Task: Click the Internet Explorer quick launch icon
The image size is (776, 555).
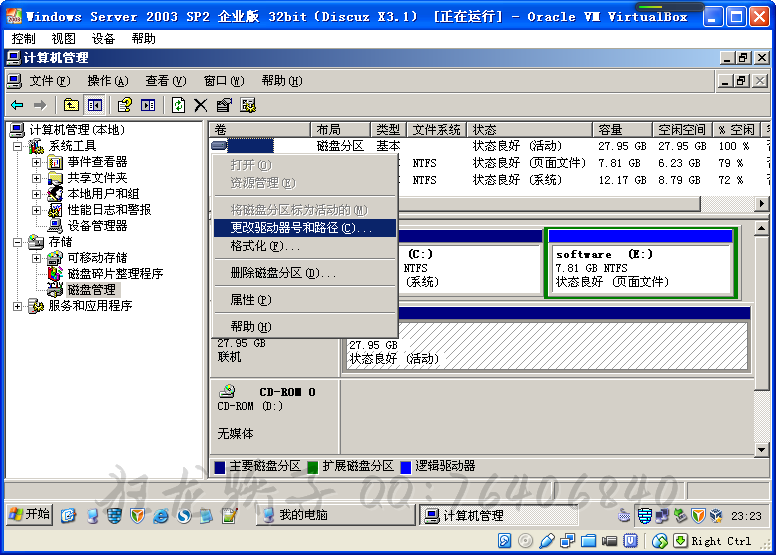Action: (x=161, y=515)
